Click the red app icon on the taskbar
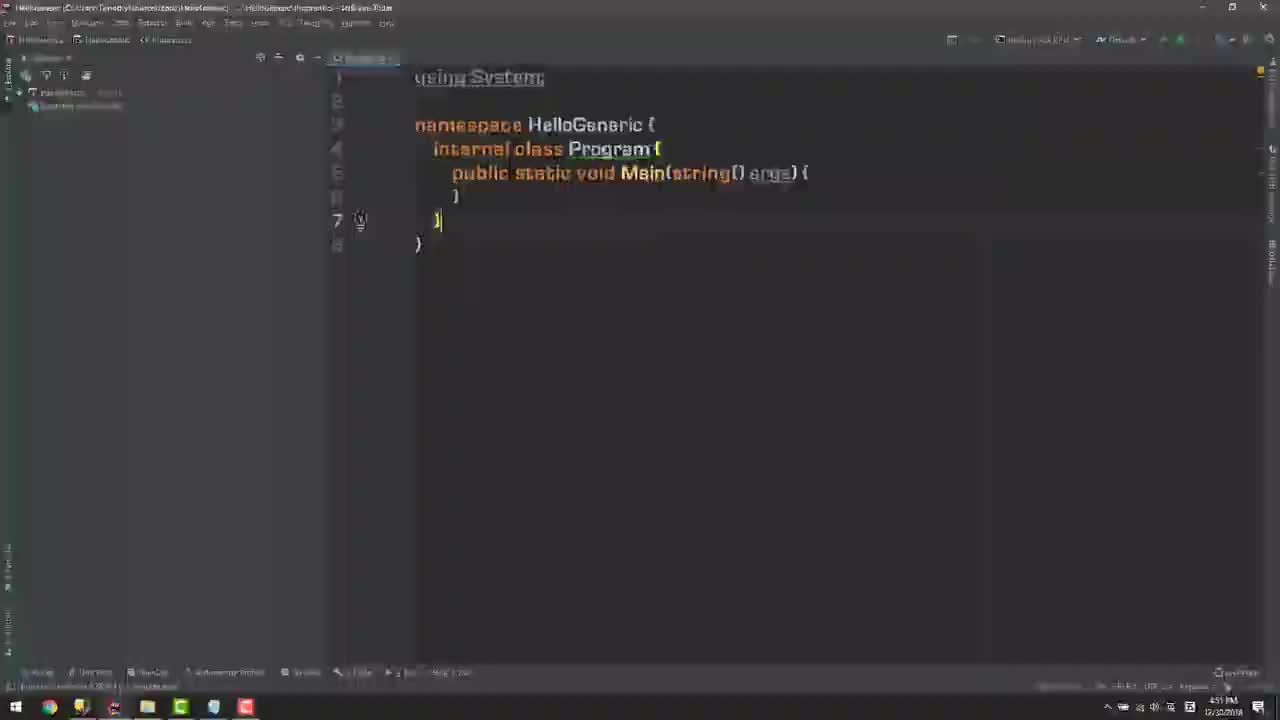Viewport: 1280px width, 720px height. (245, 707)
